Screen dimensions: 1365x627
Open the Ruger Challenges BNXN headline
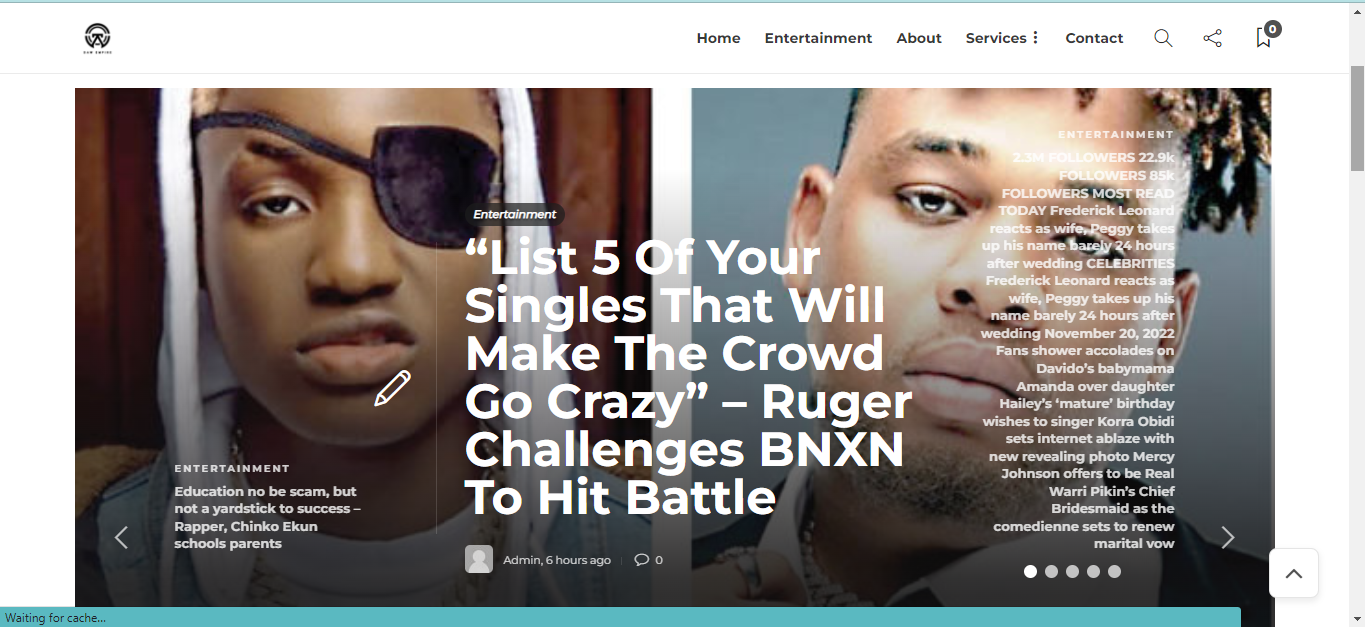tap(688, 378)
